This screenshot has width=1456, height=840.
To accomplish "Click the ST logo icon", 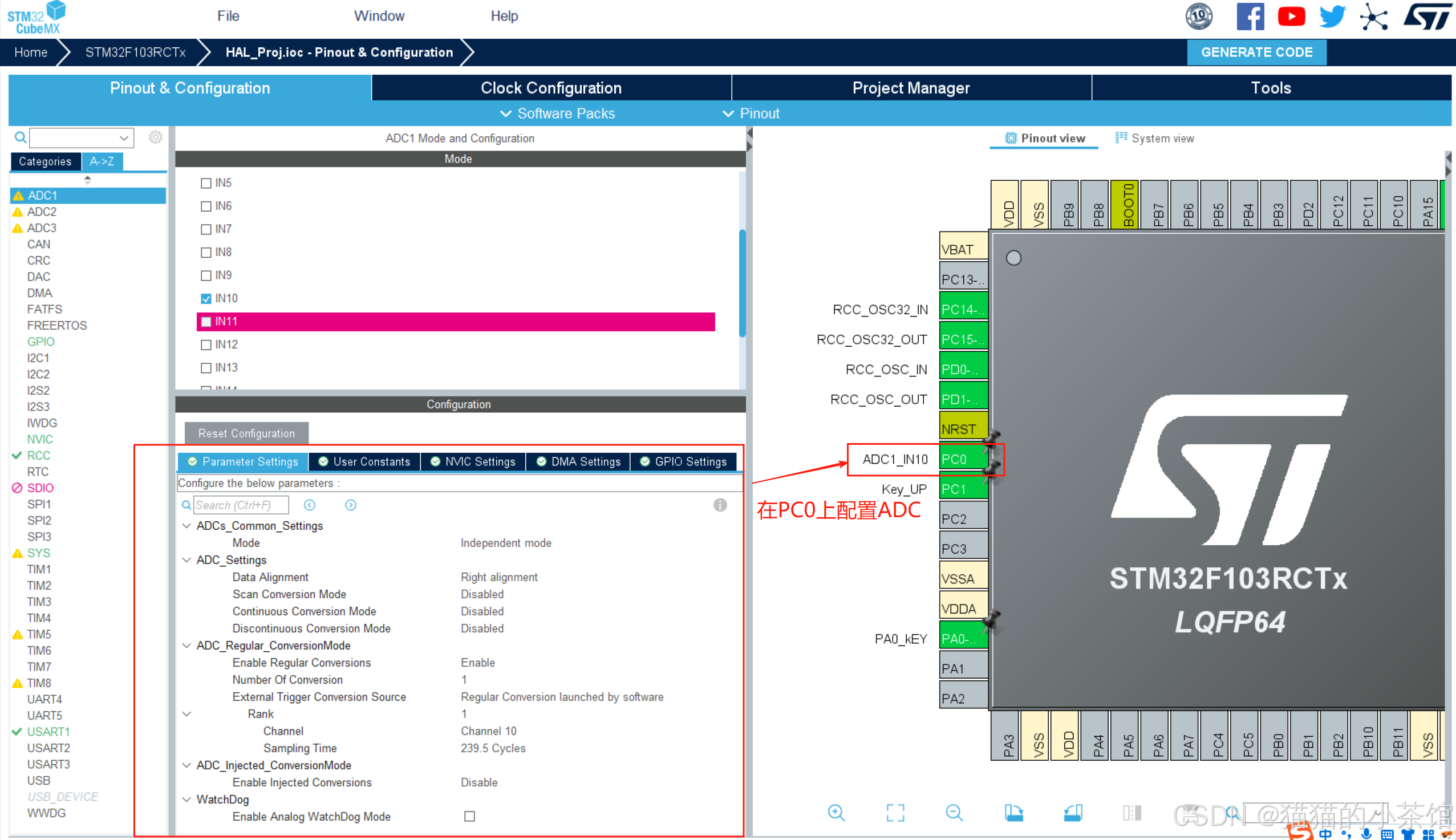I will pos(1427,16).
